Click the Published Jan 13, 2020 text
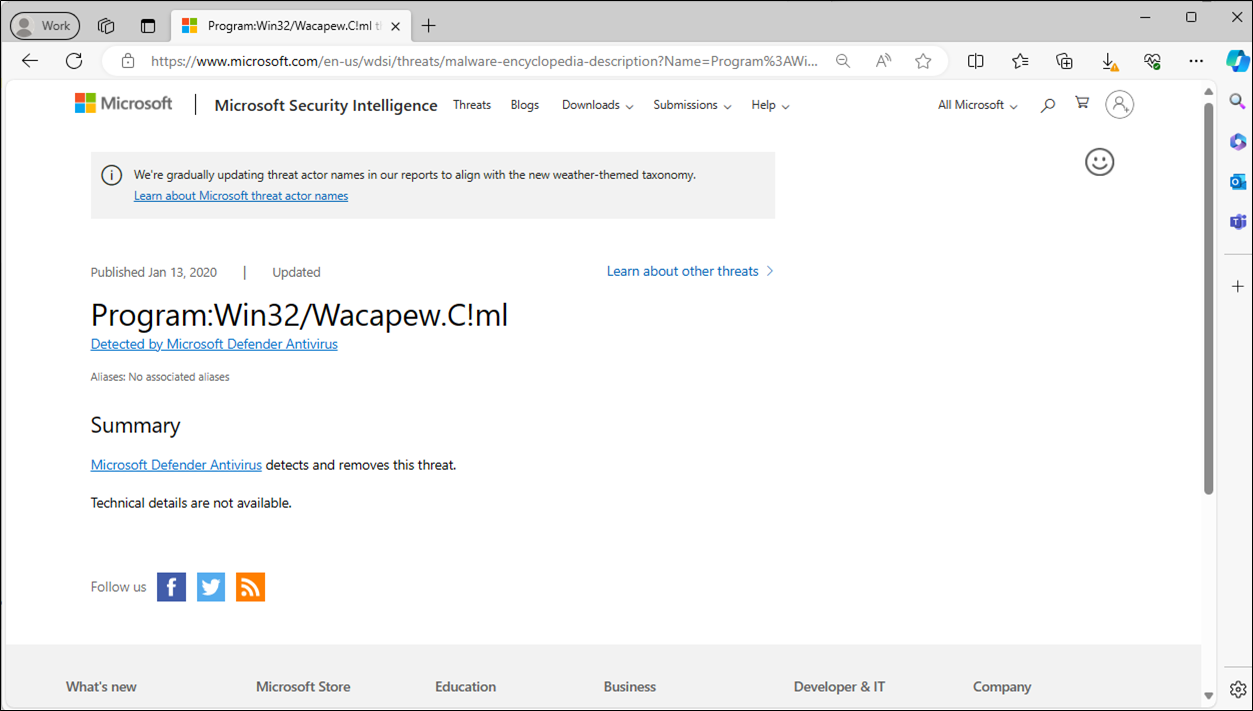 pos(153,272)
